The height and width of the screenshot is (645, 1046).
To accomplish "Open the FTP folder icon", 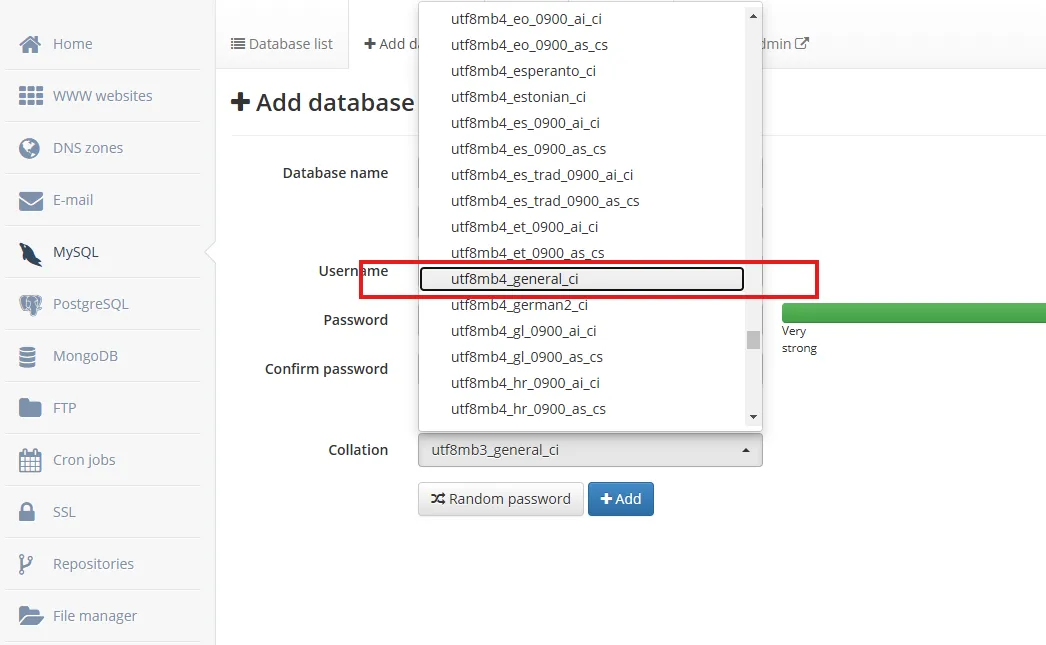I will point(31,408).
